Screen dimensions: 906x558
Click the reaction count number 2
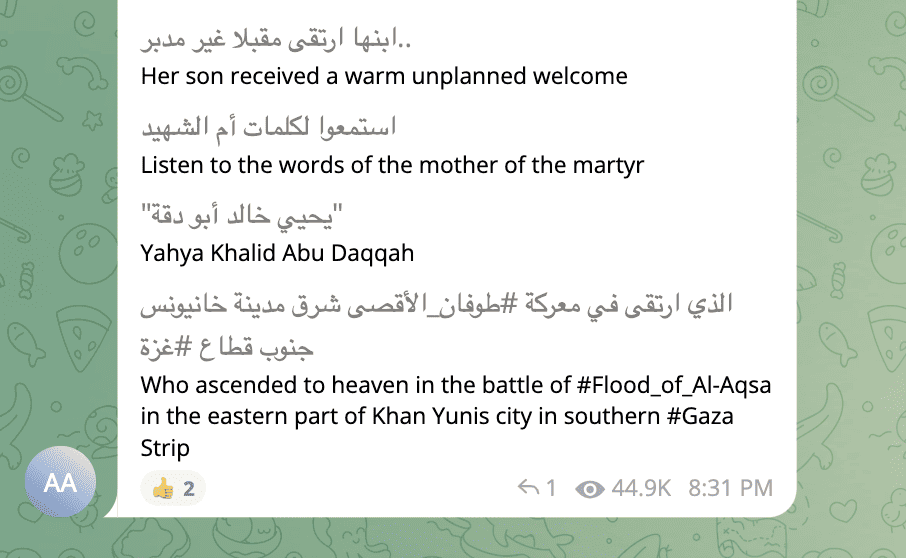189,489
